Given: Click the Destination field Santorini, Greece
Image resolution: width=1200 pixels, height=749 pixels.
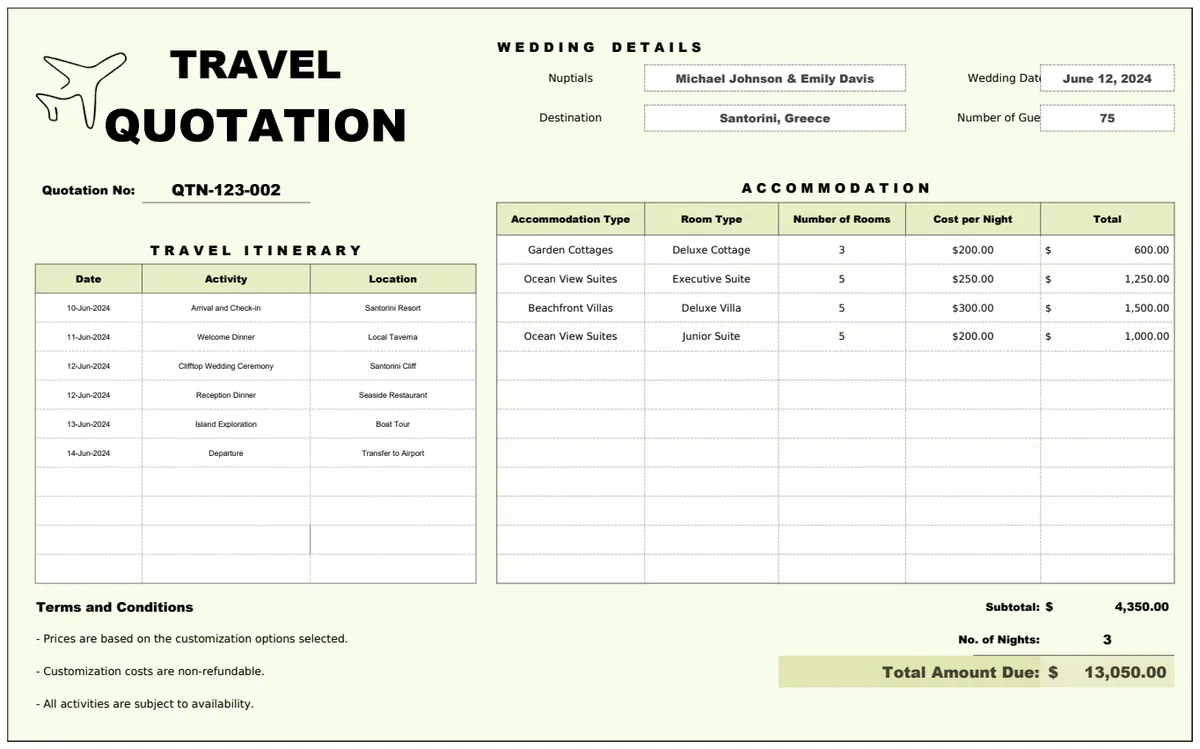Looking at the screenshot, I should tap(775, 118).
